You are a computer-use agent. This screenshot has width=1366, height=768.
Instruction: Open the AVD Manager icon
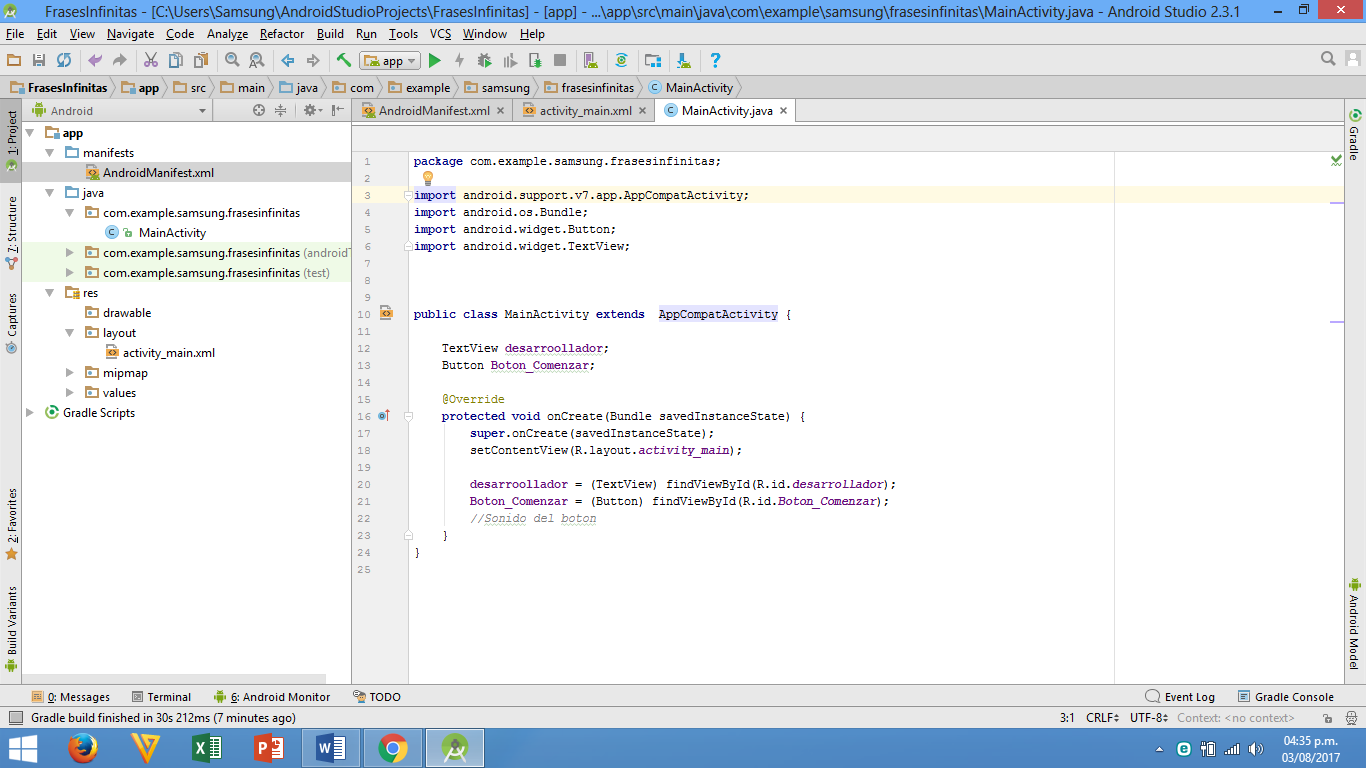click(x=591, y=61)
